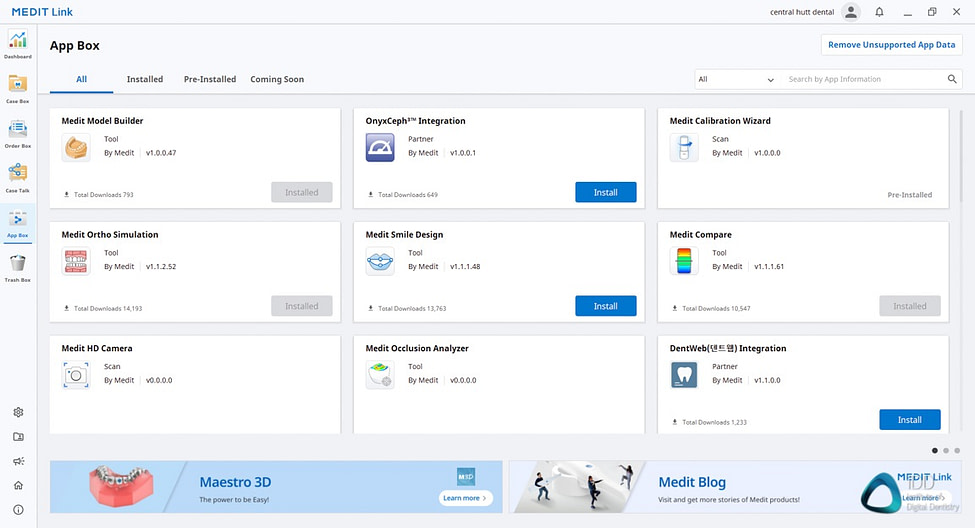Image resolution: width=975 pixels, height=528 pixels.
Task: Click the search magnifier icon
Action: click(953, 79)
